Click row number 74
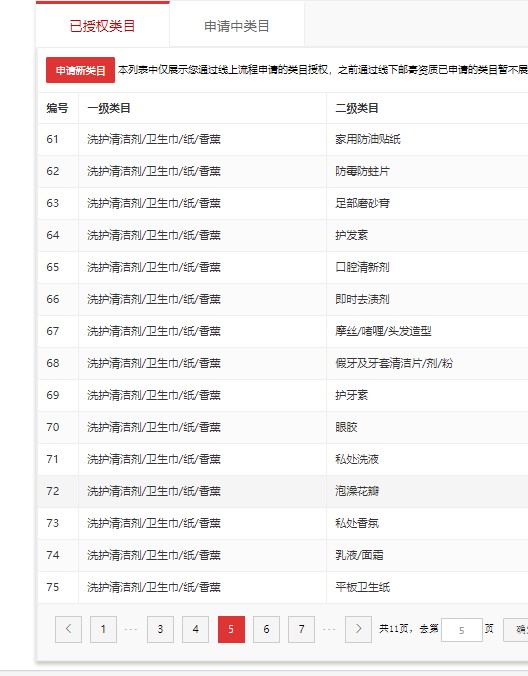The width and height of the screenshot is (528, 676). [53, 555]
